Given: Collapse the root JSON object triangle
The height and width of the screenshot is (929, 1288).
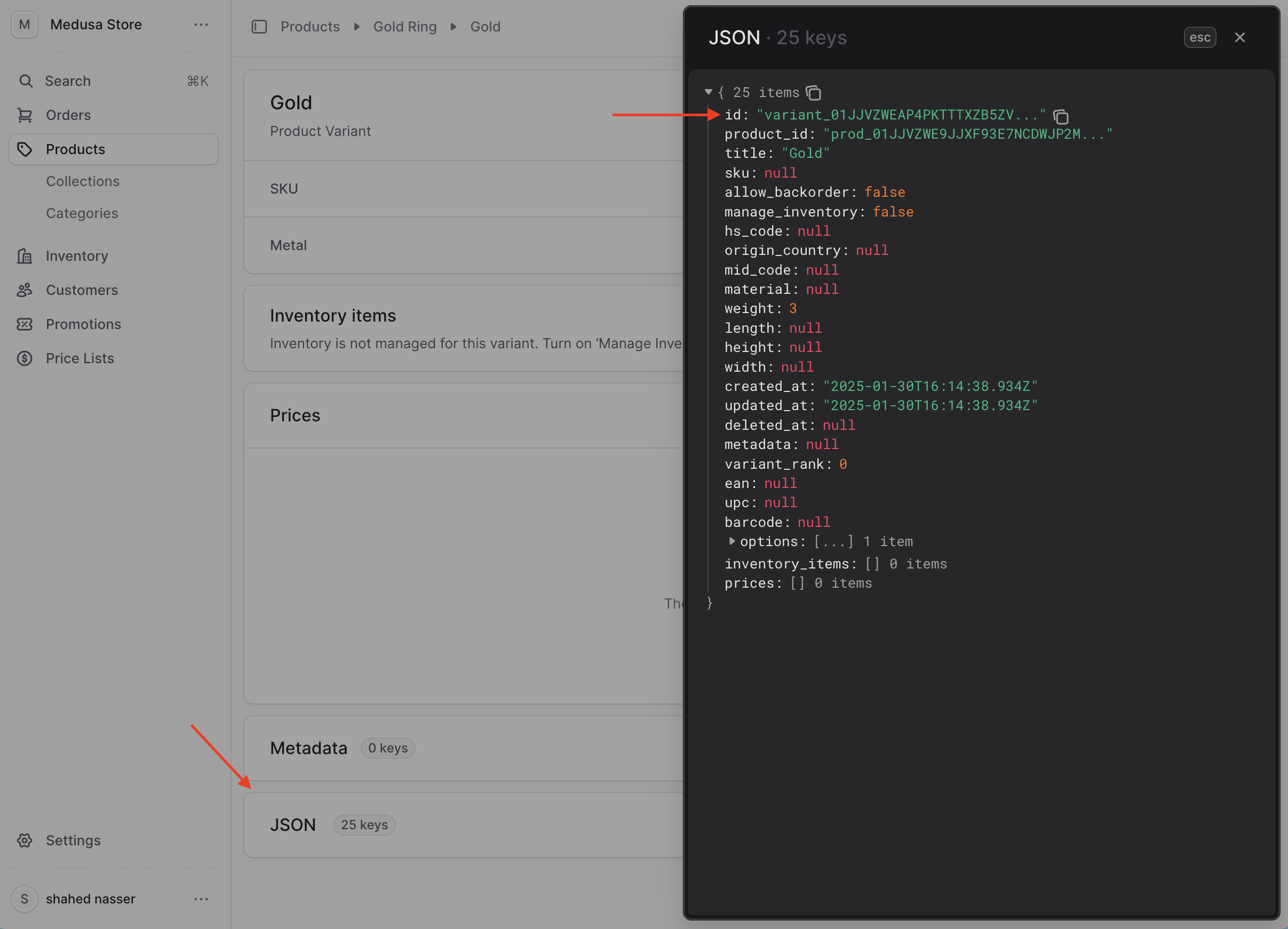Looking at the screenshot, I should [707, 91].
